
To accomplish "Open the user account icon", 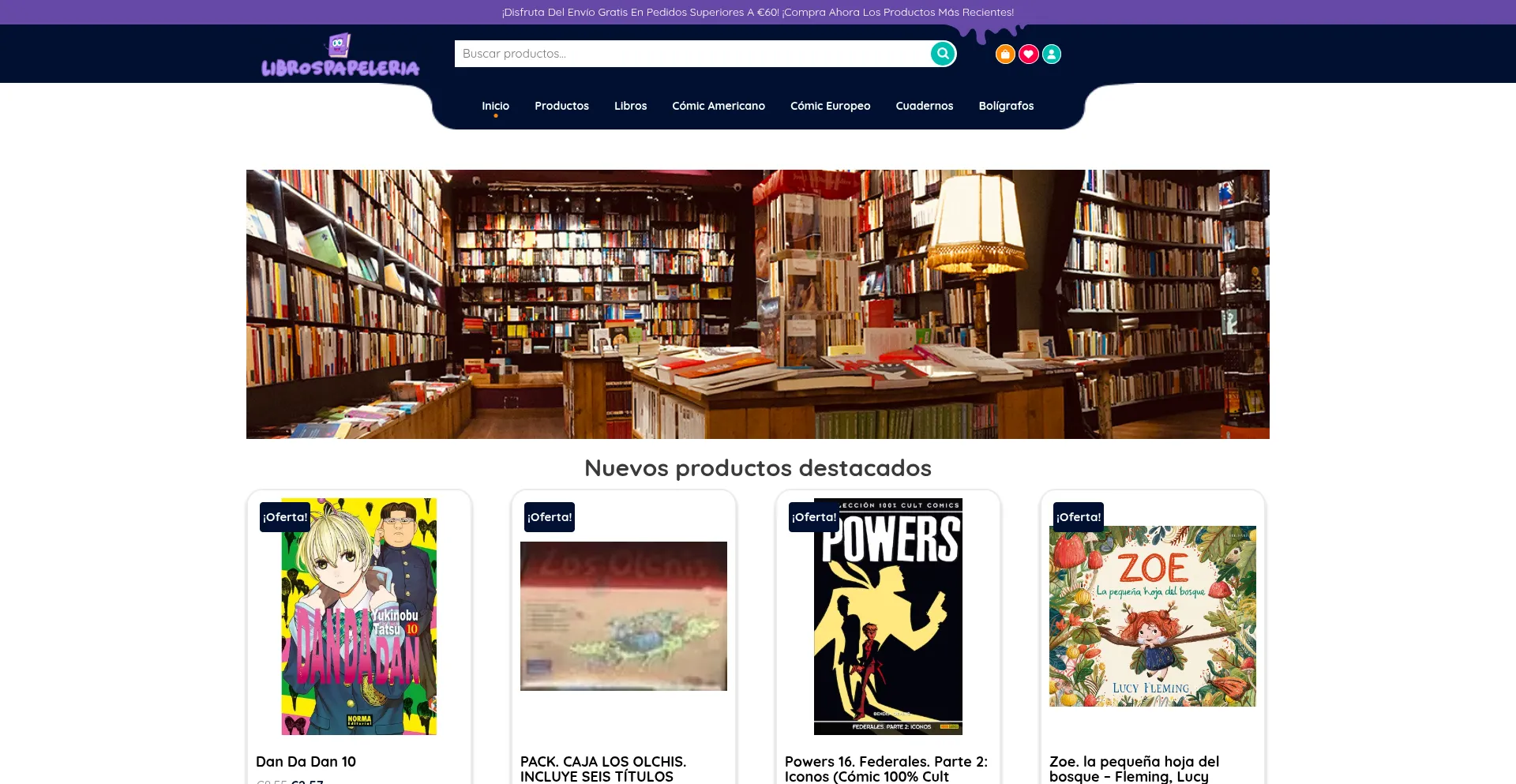I will (1051, 54).
